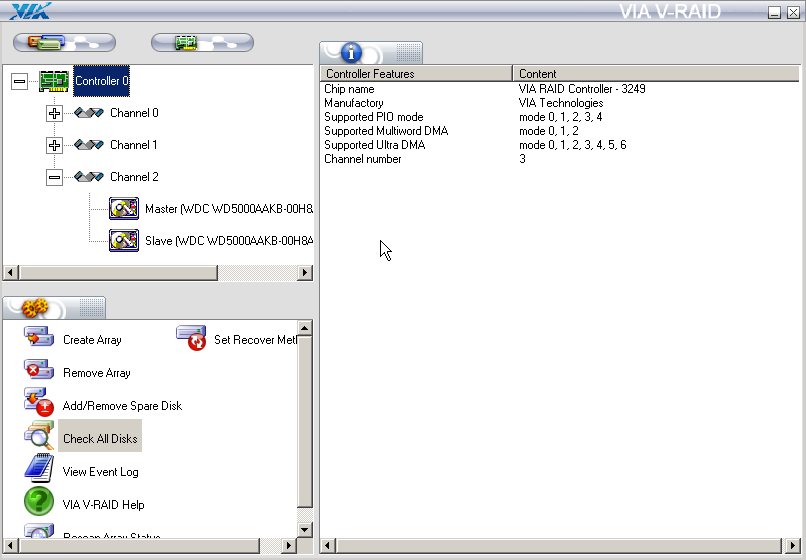The width and height of the screenshot is (806, 560).
Task: Click the Remove Array icon
Action: pyautogui.click(x=39, y=370)
